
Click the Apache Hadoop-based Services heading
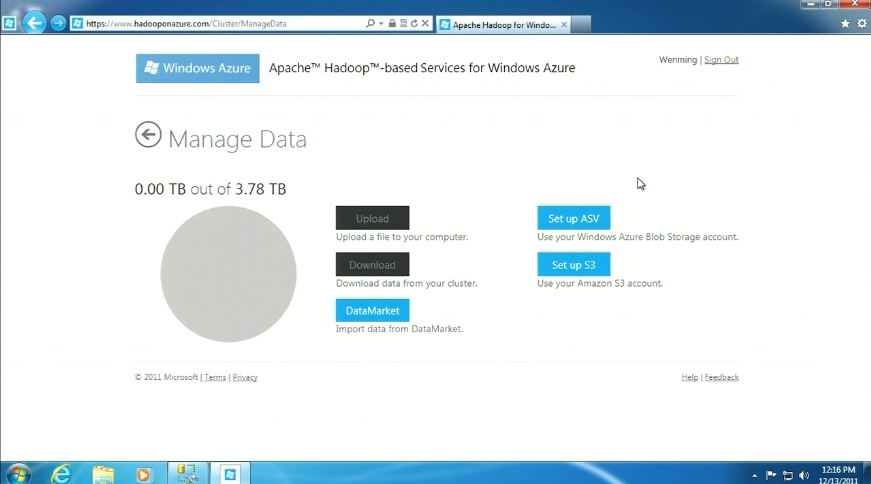(x=422, y=68)
